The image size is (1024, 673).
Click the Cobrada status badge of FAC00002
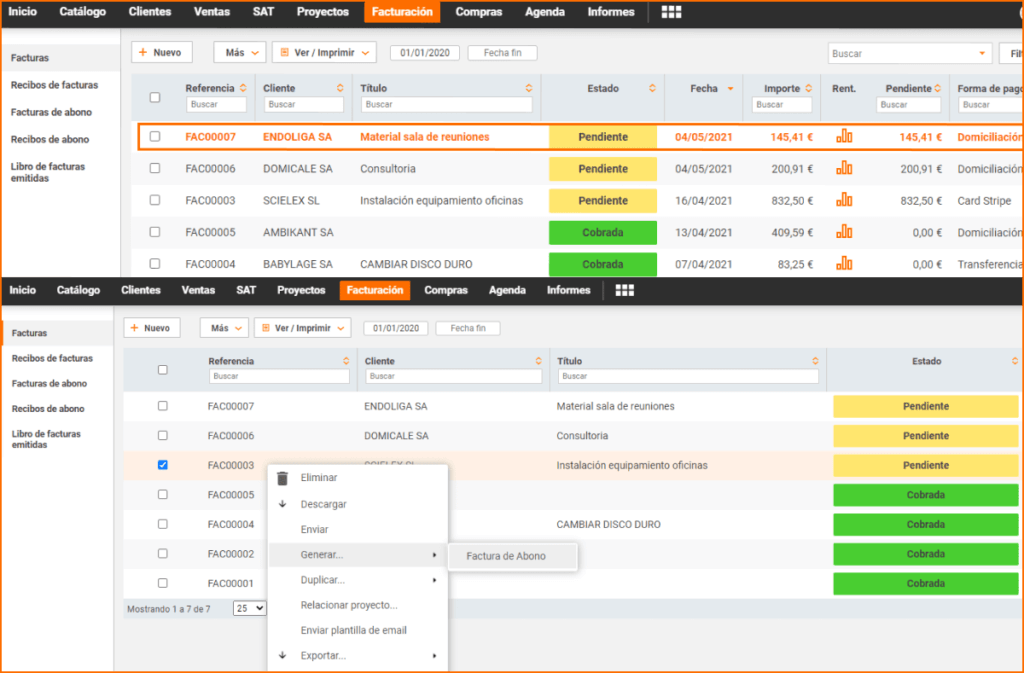(x=925, y=554)
